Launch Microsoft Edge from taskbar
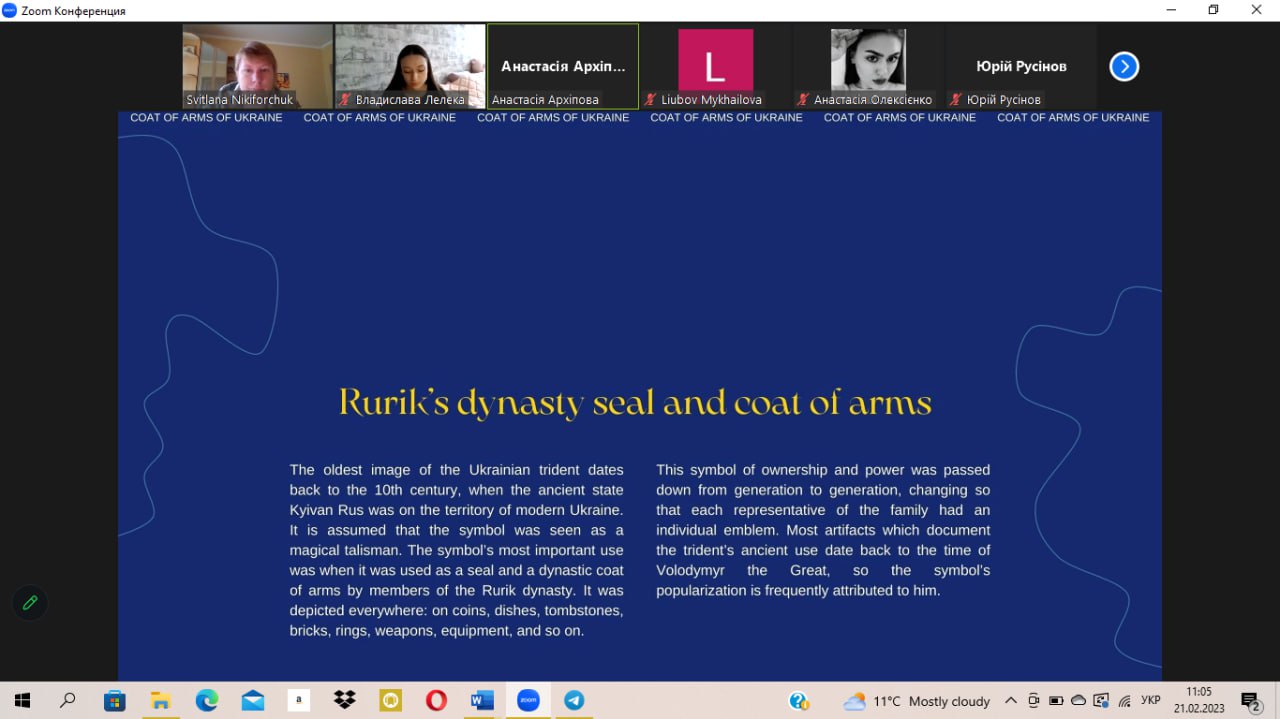1280x719 pixels. (x=207, y=701)
